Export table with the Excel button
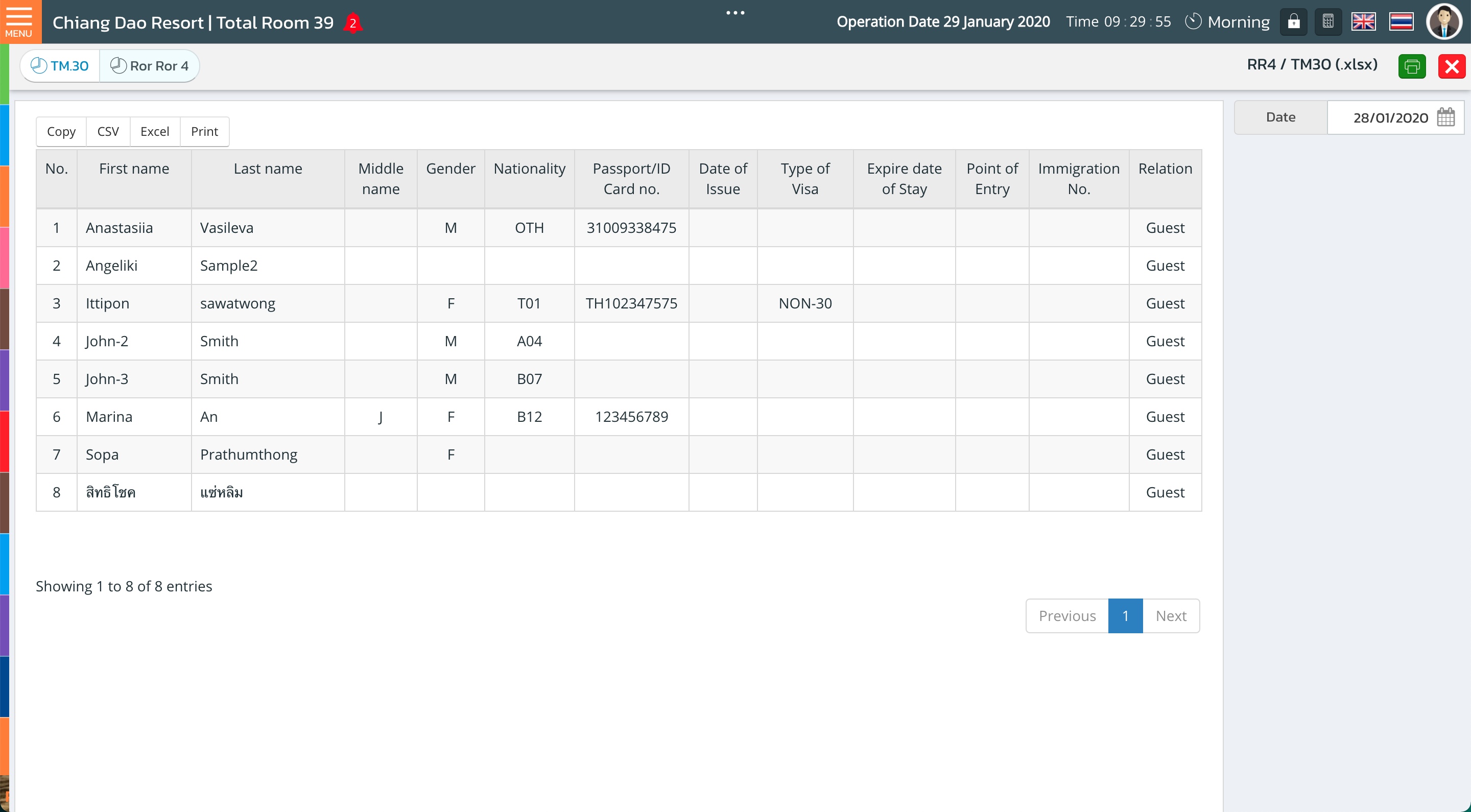1471x812 pixels. [x=155, y=131]
